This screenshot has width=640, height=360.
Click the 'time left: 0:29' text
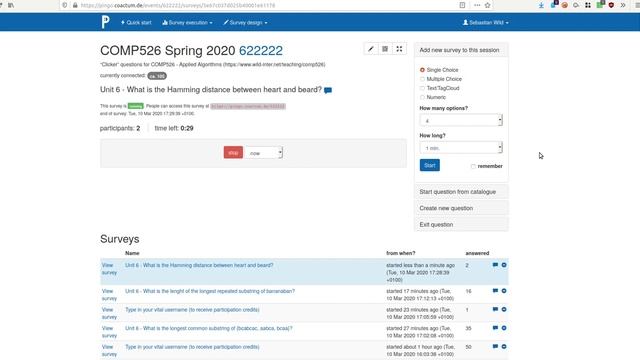(174, 128)
